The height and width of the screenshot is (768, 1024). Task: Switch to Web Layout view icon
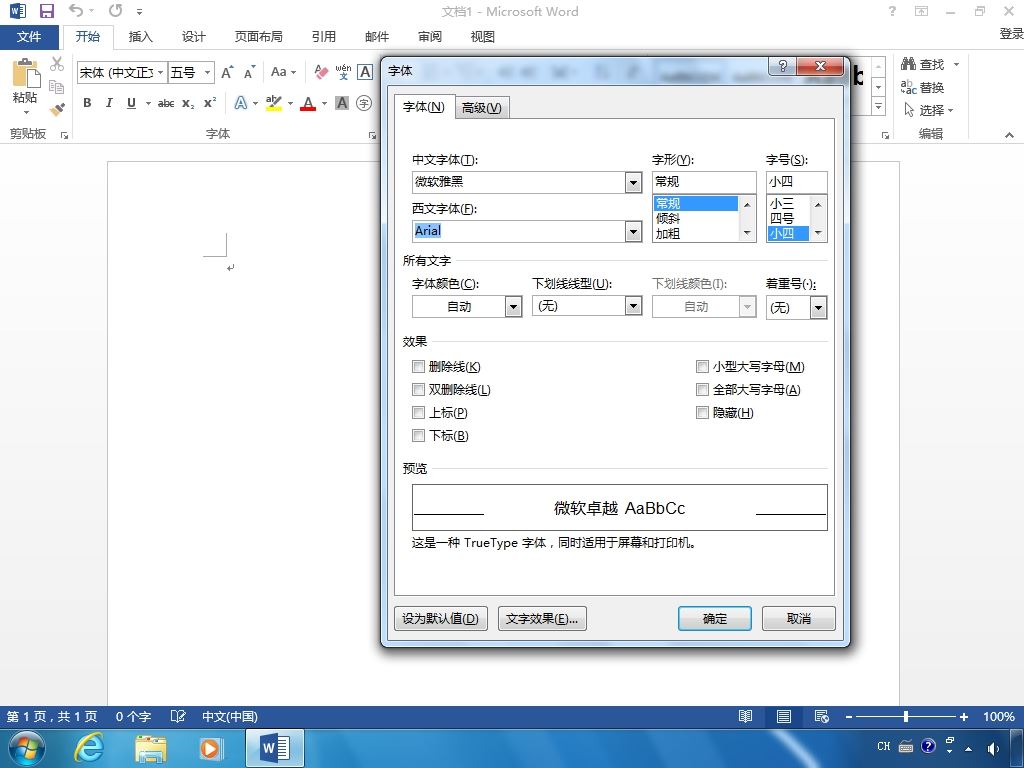(x=822, y=716)
